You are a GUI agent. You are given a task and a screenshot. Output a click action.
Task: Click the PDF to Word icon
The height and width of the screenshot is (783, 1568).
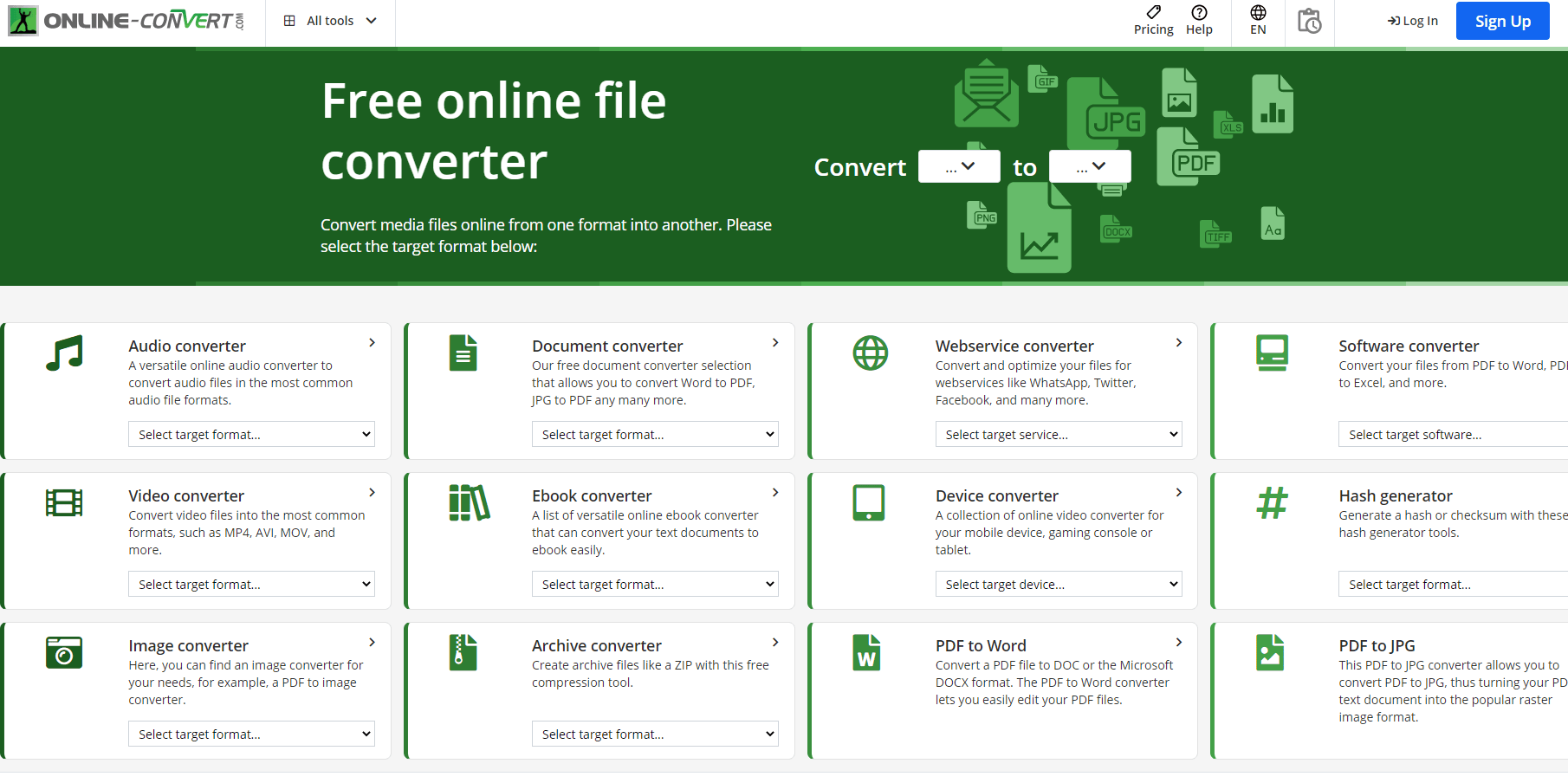coord(866,653)
